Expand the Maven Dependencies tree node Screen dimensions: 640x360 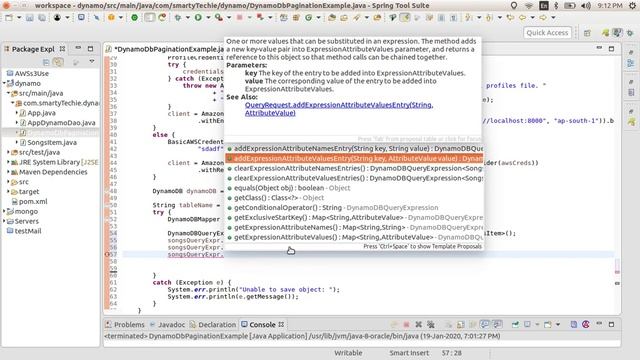[9, 172]
